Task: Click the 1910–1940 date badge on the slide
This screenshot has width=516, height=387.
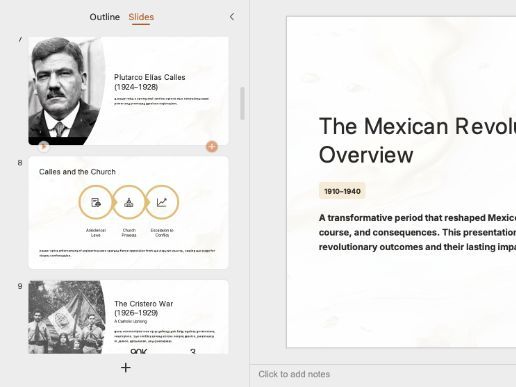Action: [342, 191]
